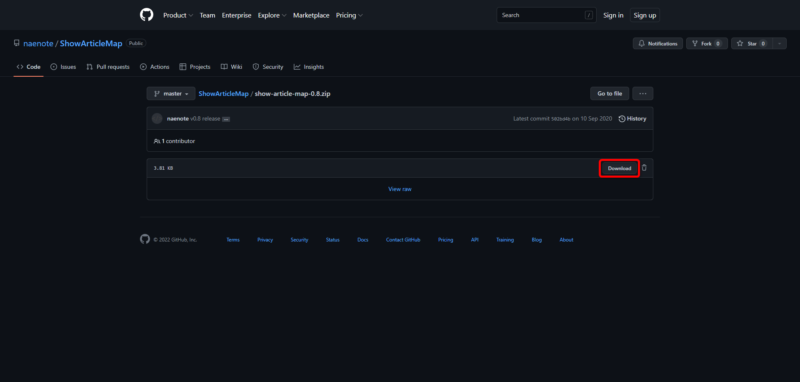Star the repository with Star button
This screenshot has width=800, height=382.
coord(752,44)
